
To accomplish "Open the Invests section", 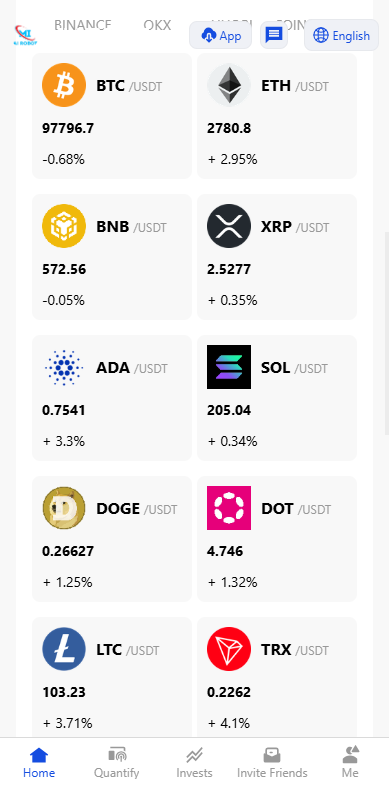I will [x=194, y=762].
